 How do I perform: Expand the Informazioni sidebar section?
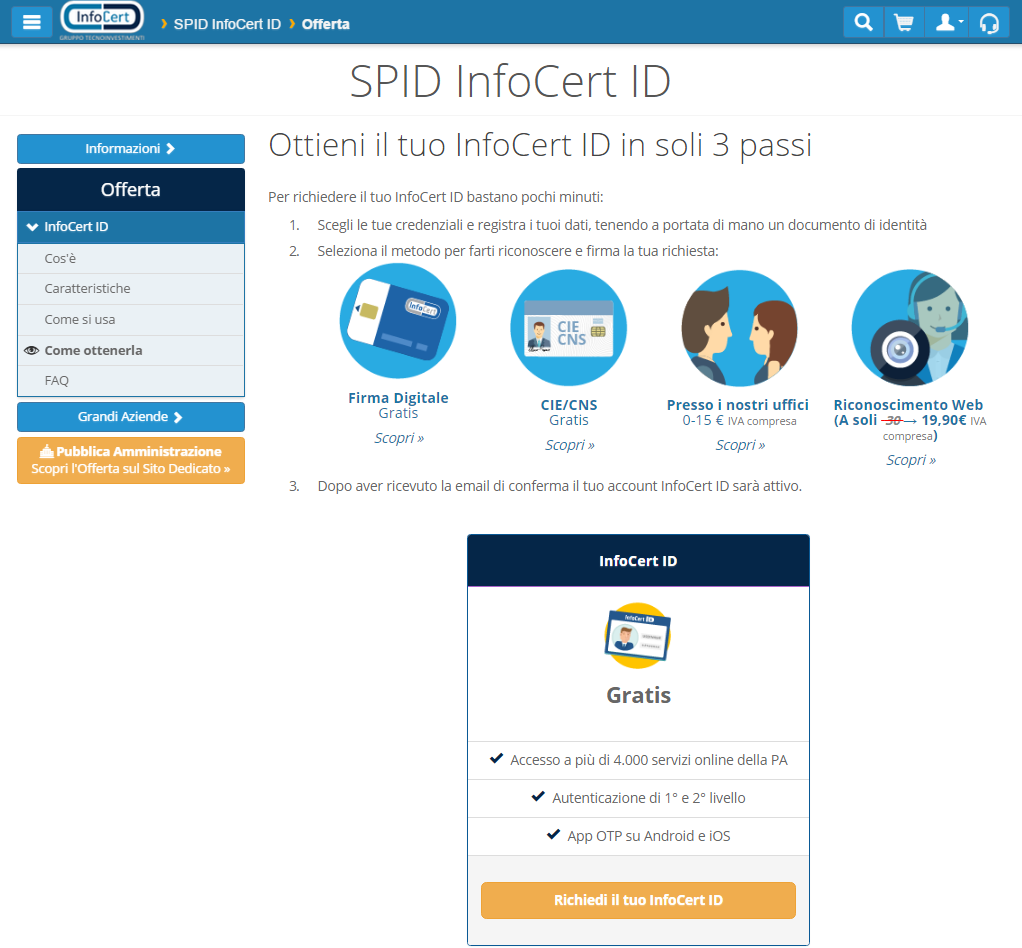(130, 148)
